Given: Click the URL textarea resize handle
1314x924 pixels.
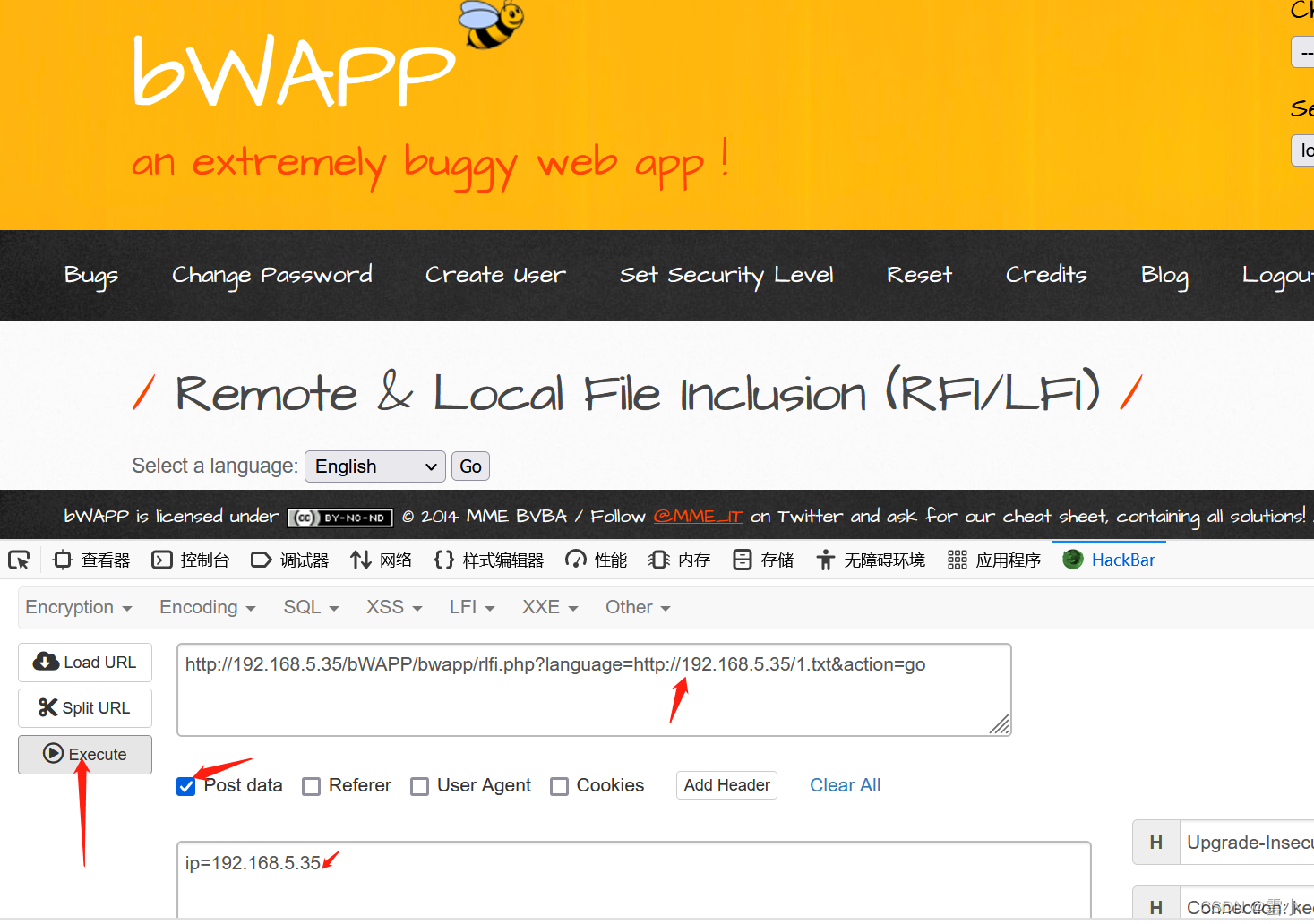Looking at the screenshot, I should click(x=1000, y=724).
